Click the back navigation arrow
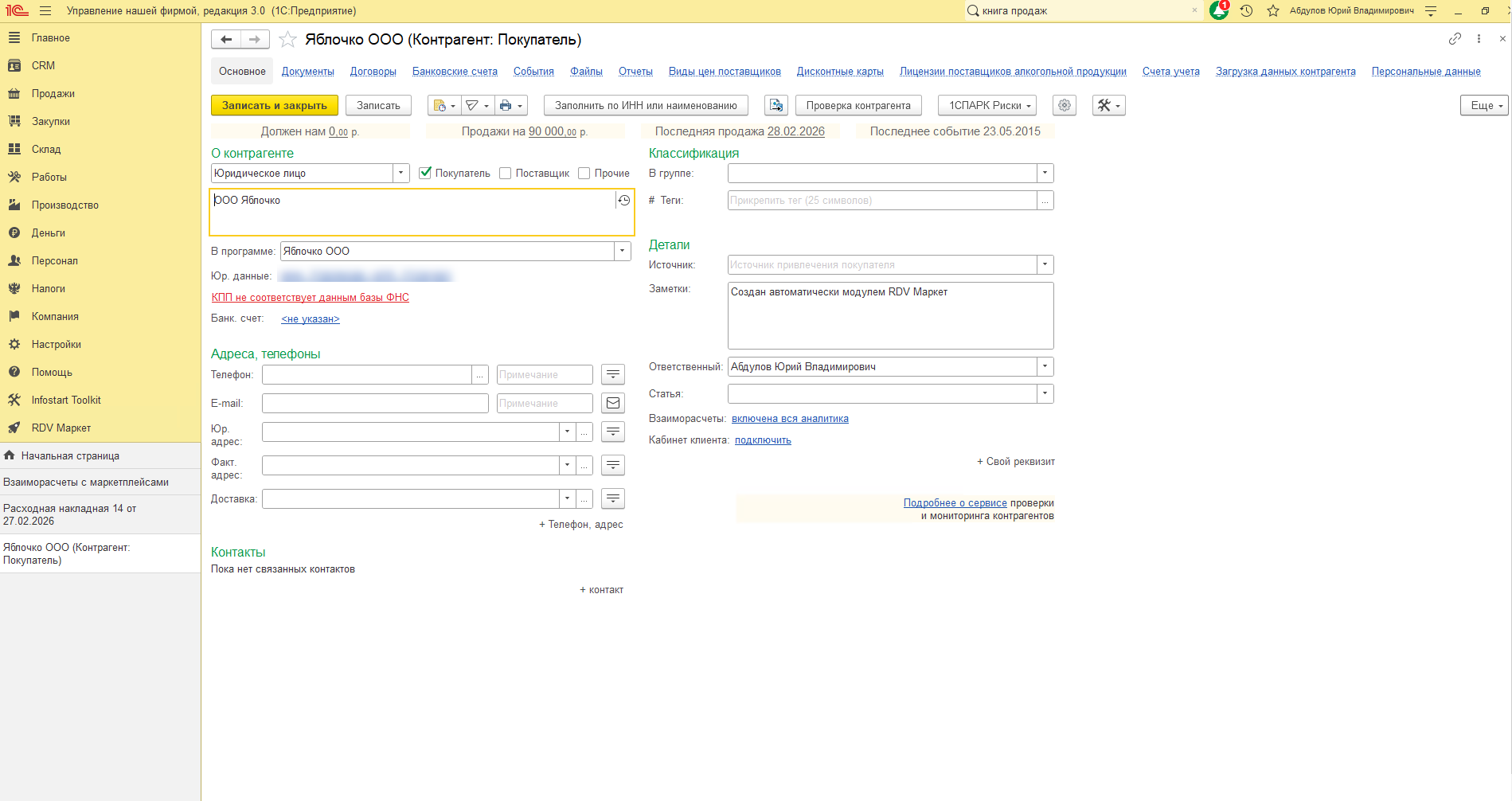Viewport: 1512px width, 801px height. pyautogui.click(x=226, y=40)
